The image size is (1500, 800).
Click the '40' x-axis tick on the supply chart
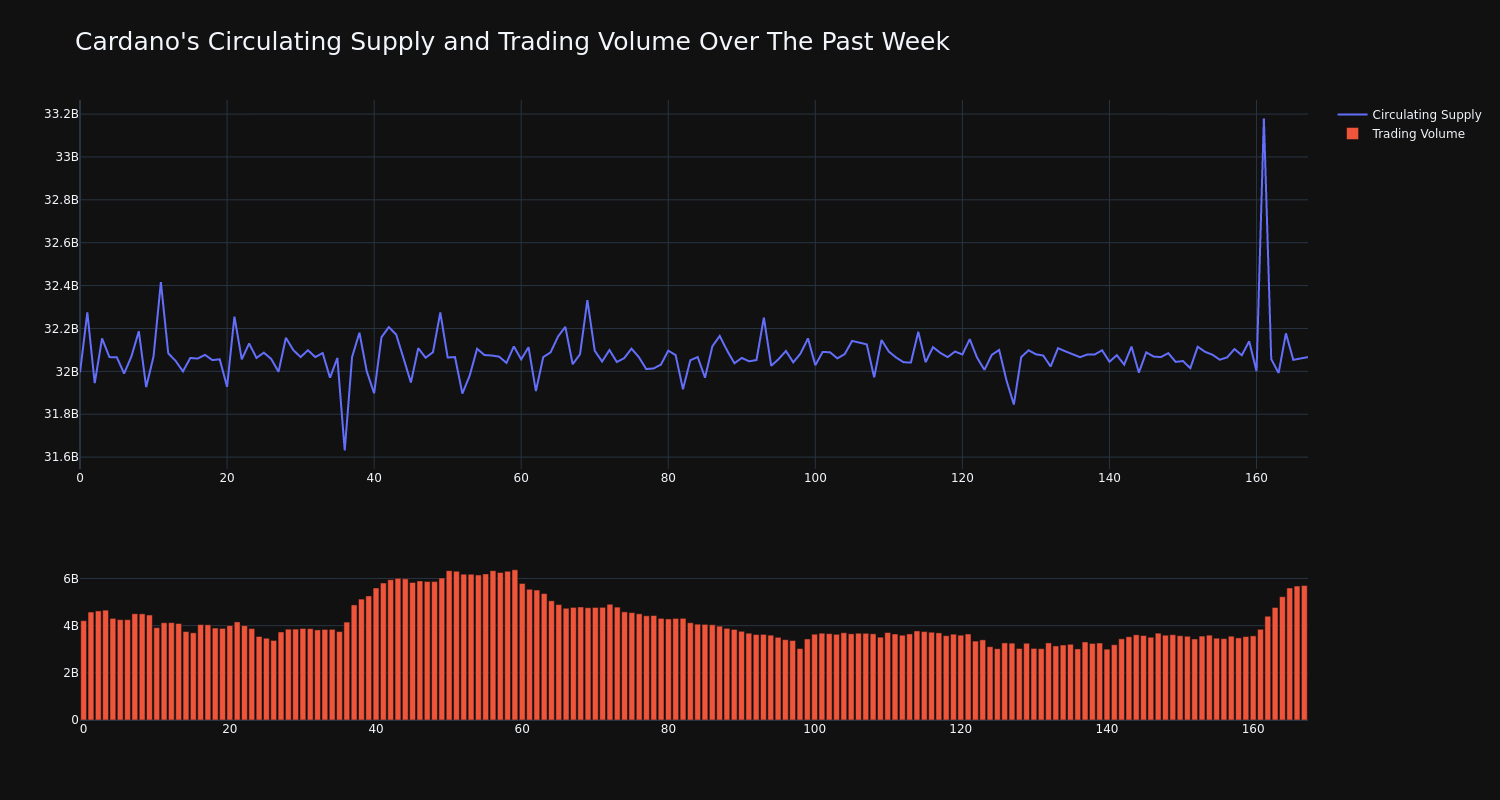pos(374,478)
